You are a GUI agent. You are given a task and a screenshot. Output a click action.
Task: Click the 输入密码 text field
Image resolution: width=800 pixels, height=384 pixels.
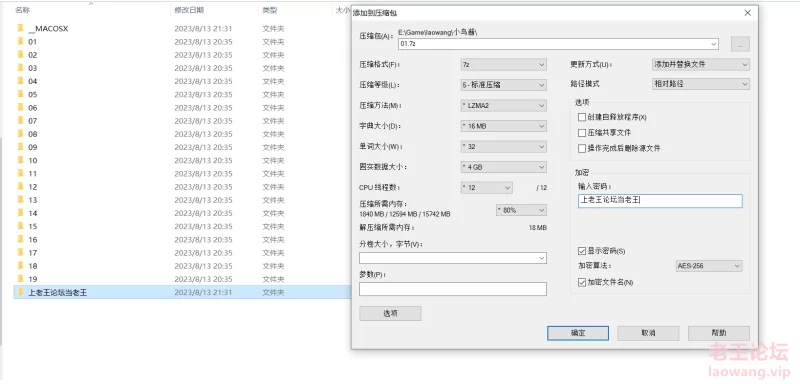click(x=660, y=201)
